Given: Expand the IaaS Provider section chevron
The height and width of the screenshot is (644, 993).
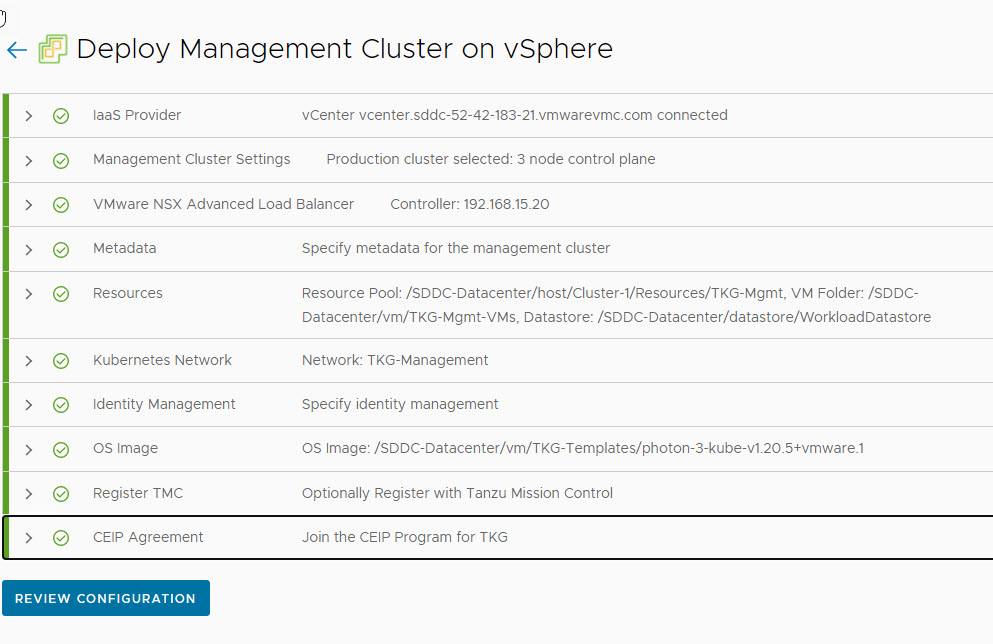Looking at the screenshot, I should tap(29, 116).
